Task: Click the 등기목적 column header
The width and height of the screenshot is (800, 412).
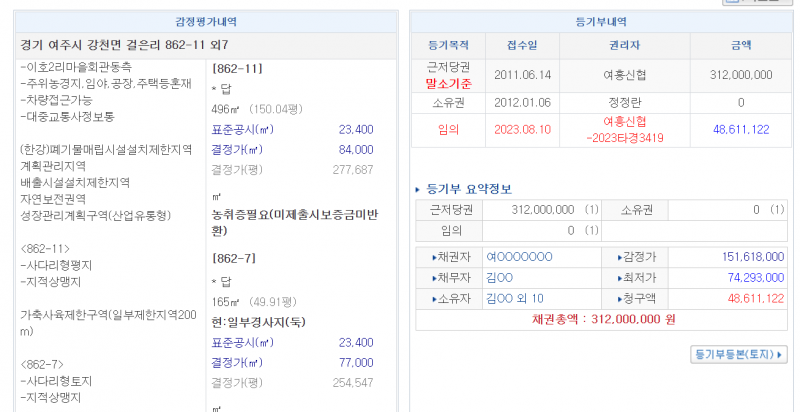Action: pyautogui.click(x=449, y=45)
